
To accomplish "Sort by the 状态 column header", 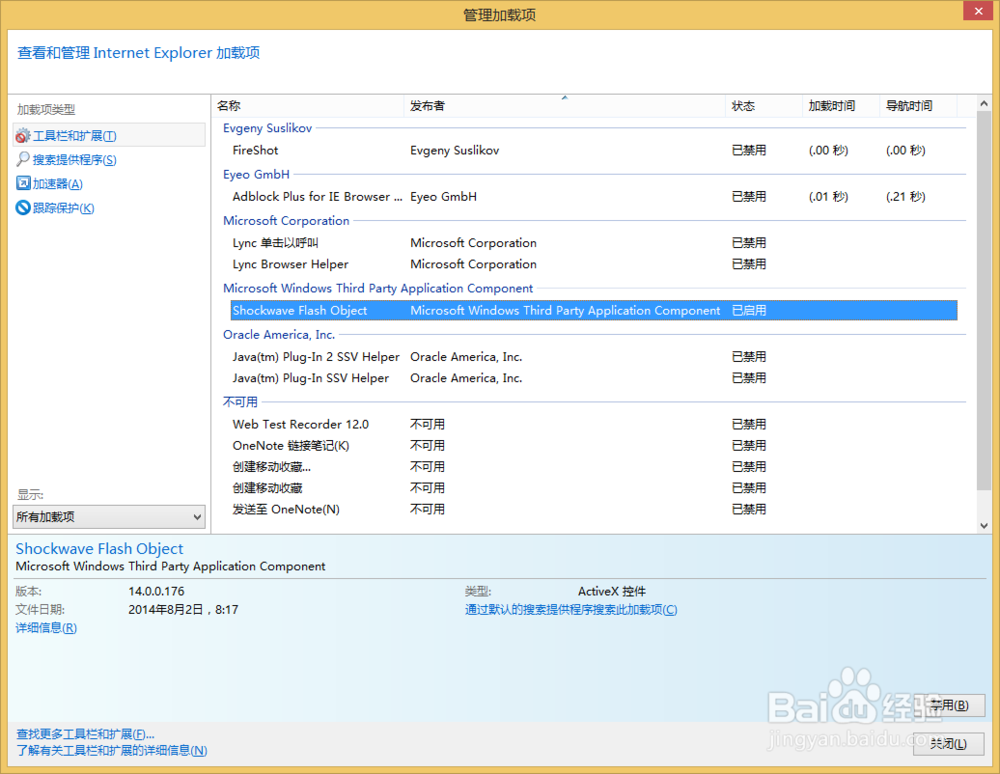I will click(x=764, y=106).
